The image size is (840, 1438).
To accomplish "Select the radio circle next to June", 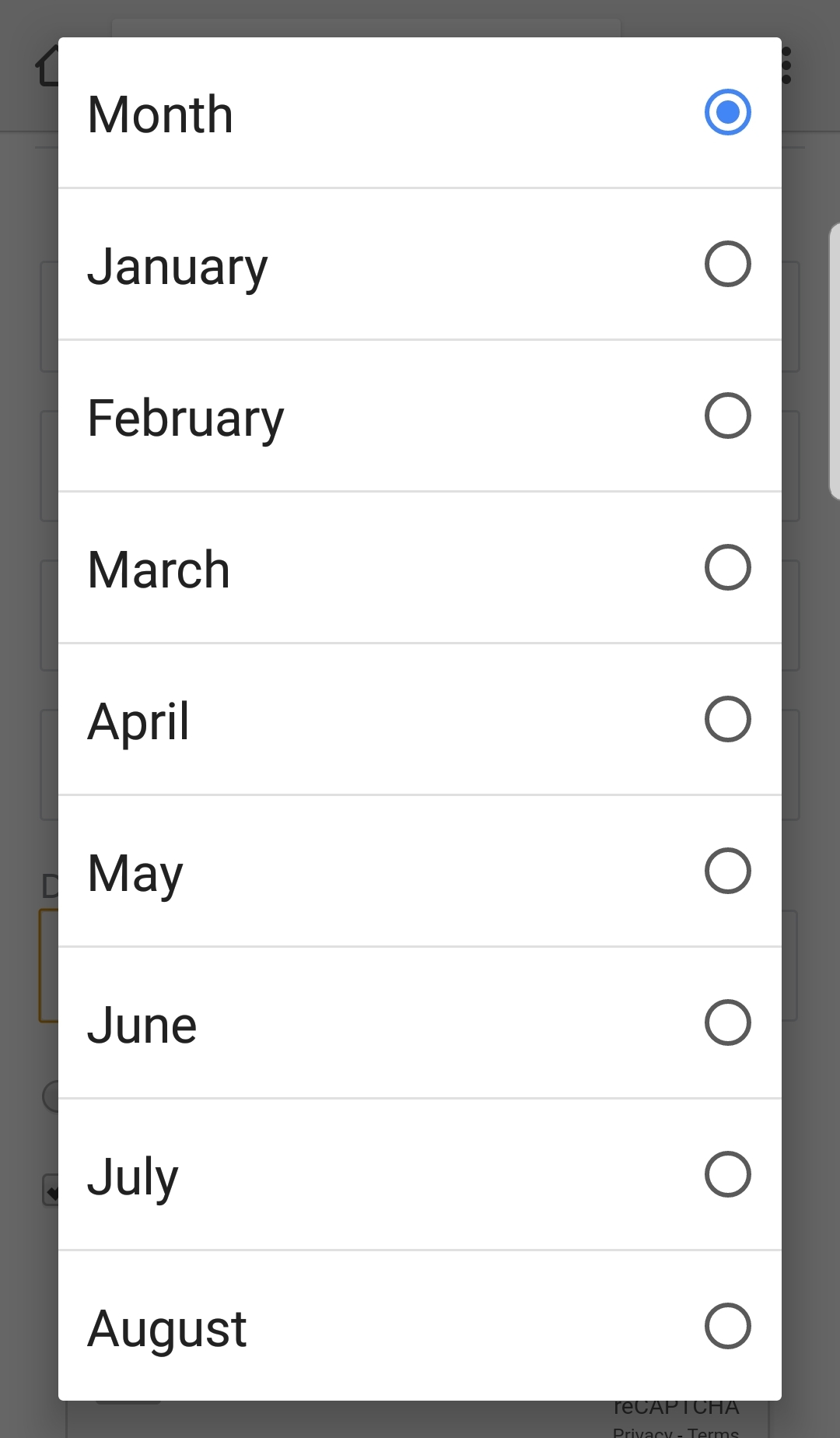I will pyautogui.click(x=727, y=1022).
